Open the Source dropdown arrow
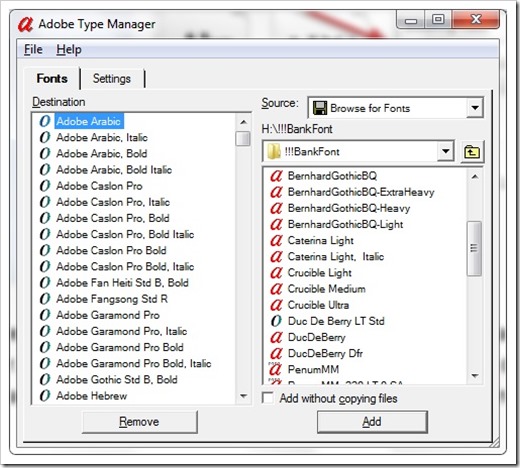520x468 pixels. click(475, 108)
